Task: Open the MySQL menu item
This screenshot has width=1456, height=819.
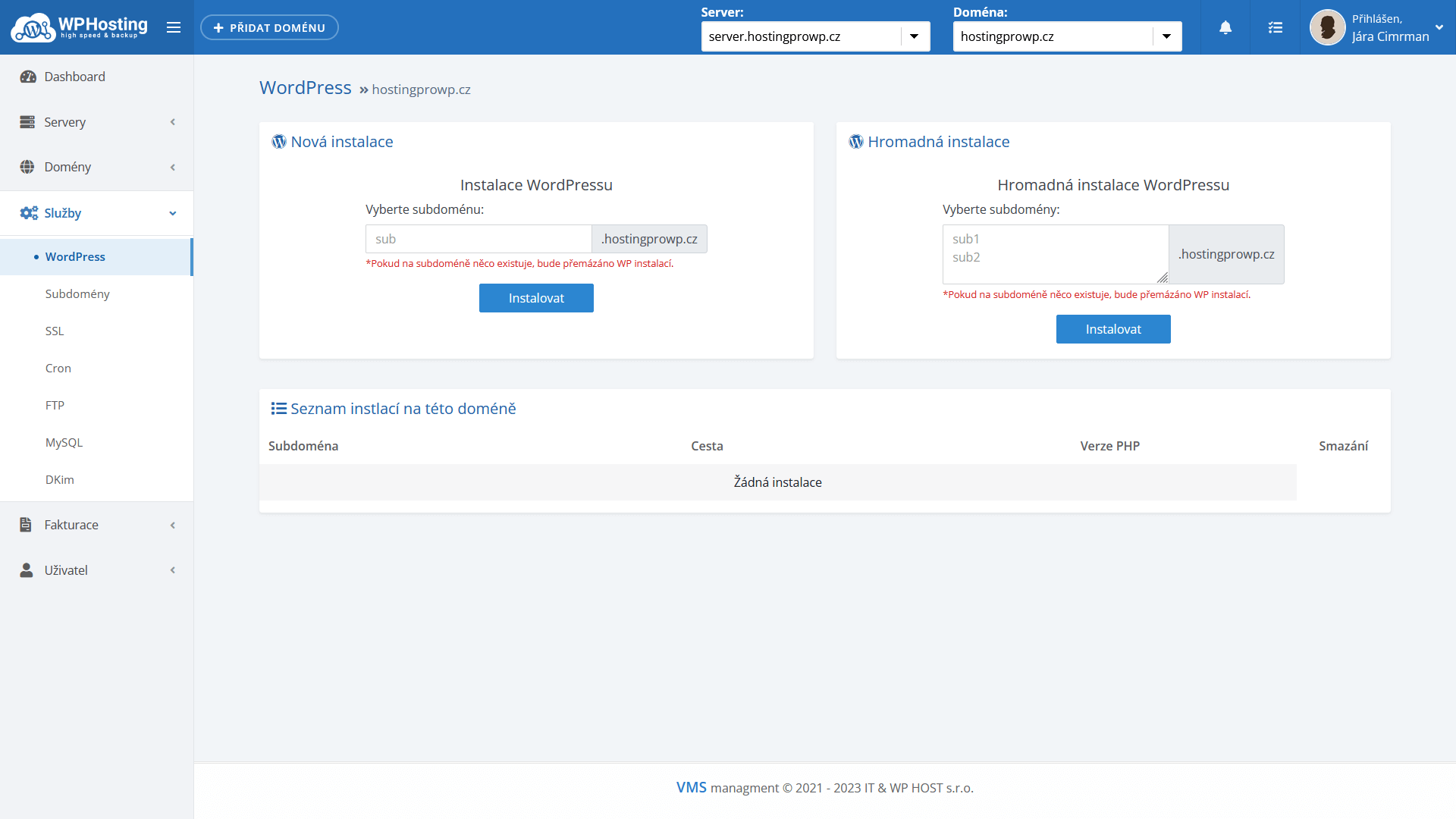Action: point(64,443)
